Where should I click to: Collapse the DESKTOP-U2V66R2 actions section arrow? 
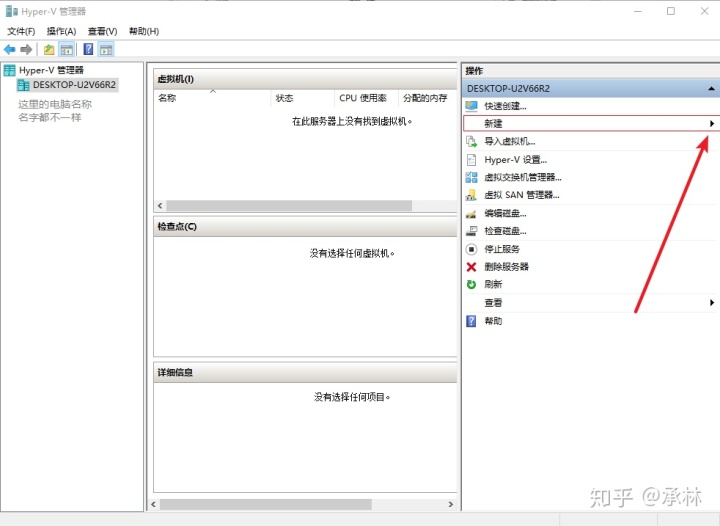[x=711, y=89]
